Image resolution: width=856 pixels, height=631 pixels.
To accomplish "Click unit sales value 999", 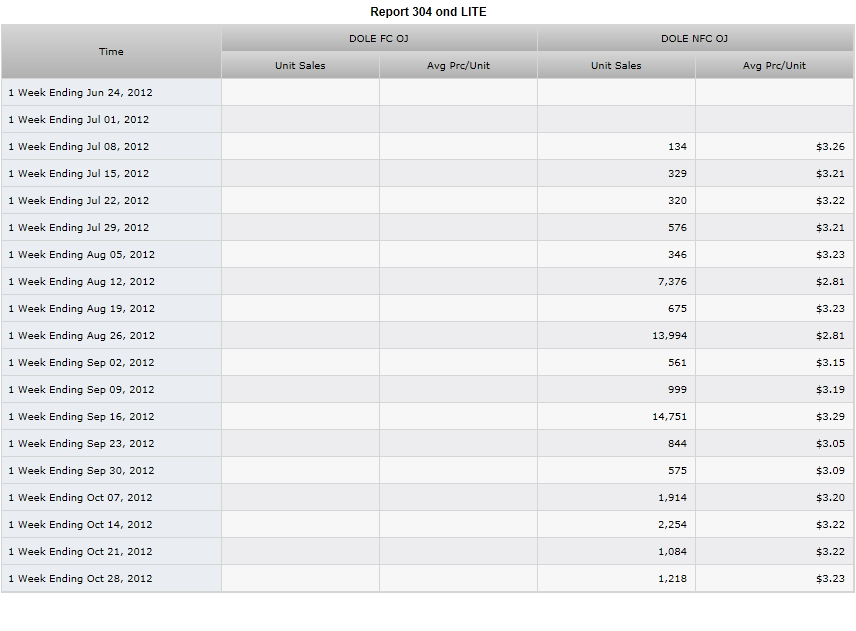I will [x=677, y=389].
